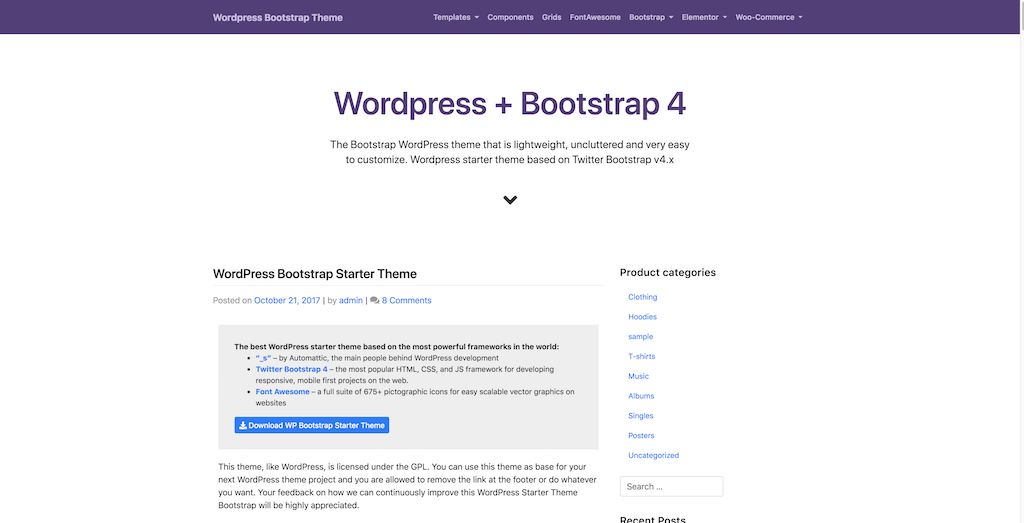Click the Wordpress Bootstrap Theme brand link

tap(278, 18)
